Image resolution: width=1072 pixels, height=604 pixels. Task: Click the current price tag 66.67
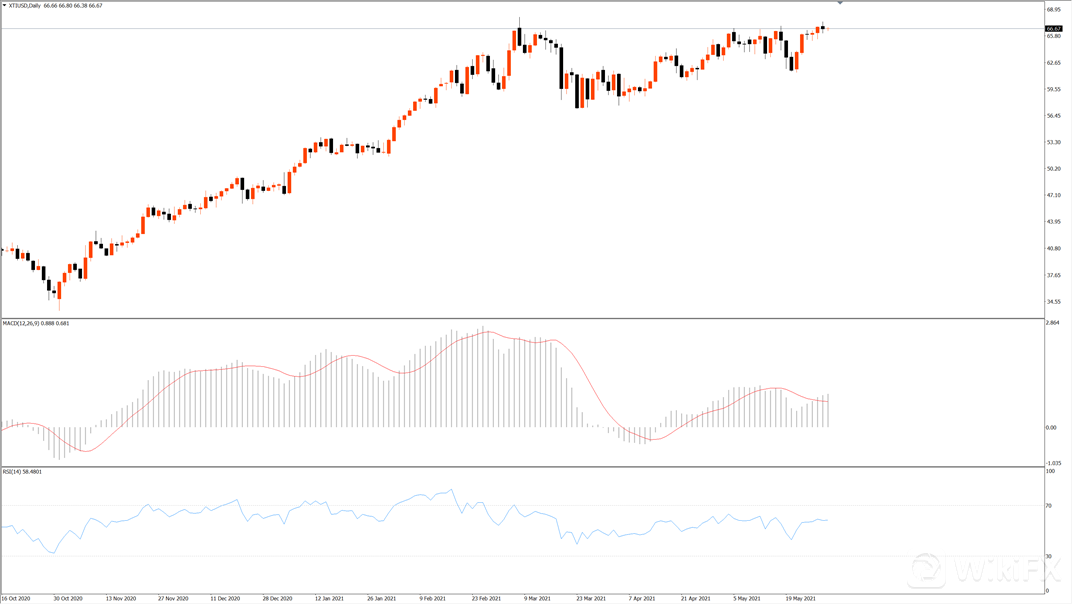[1053, 29]
